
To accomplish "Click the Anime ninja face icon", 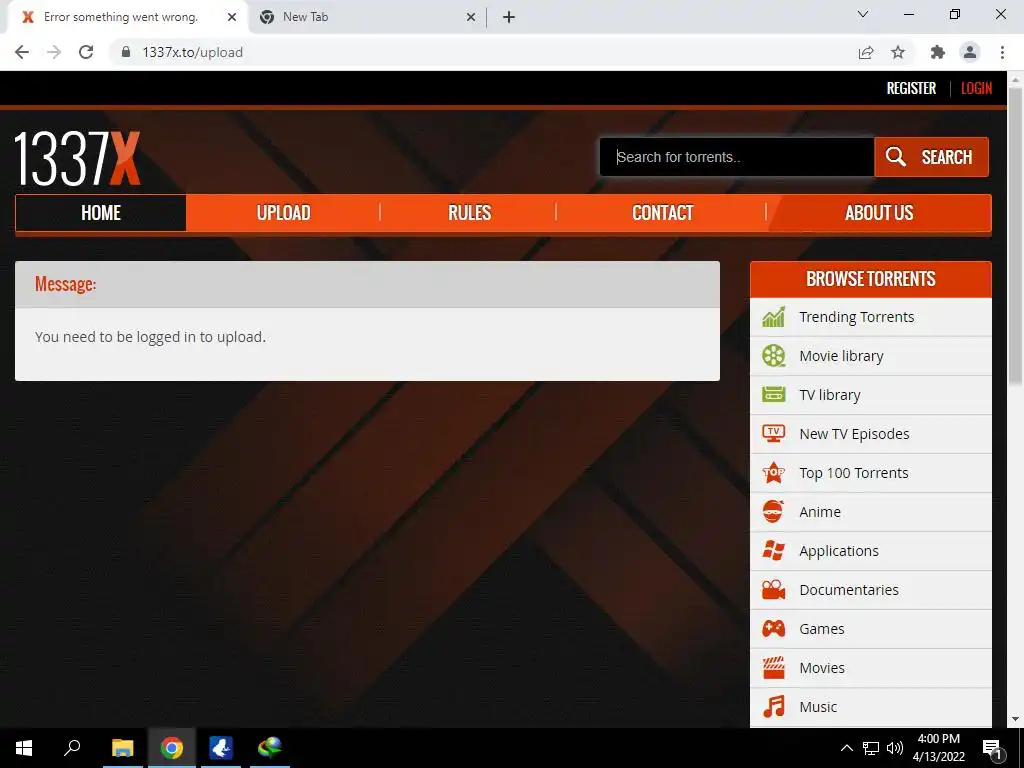I will pyautogui.click(x=773, y=511).
